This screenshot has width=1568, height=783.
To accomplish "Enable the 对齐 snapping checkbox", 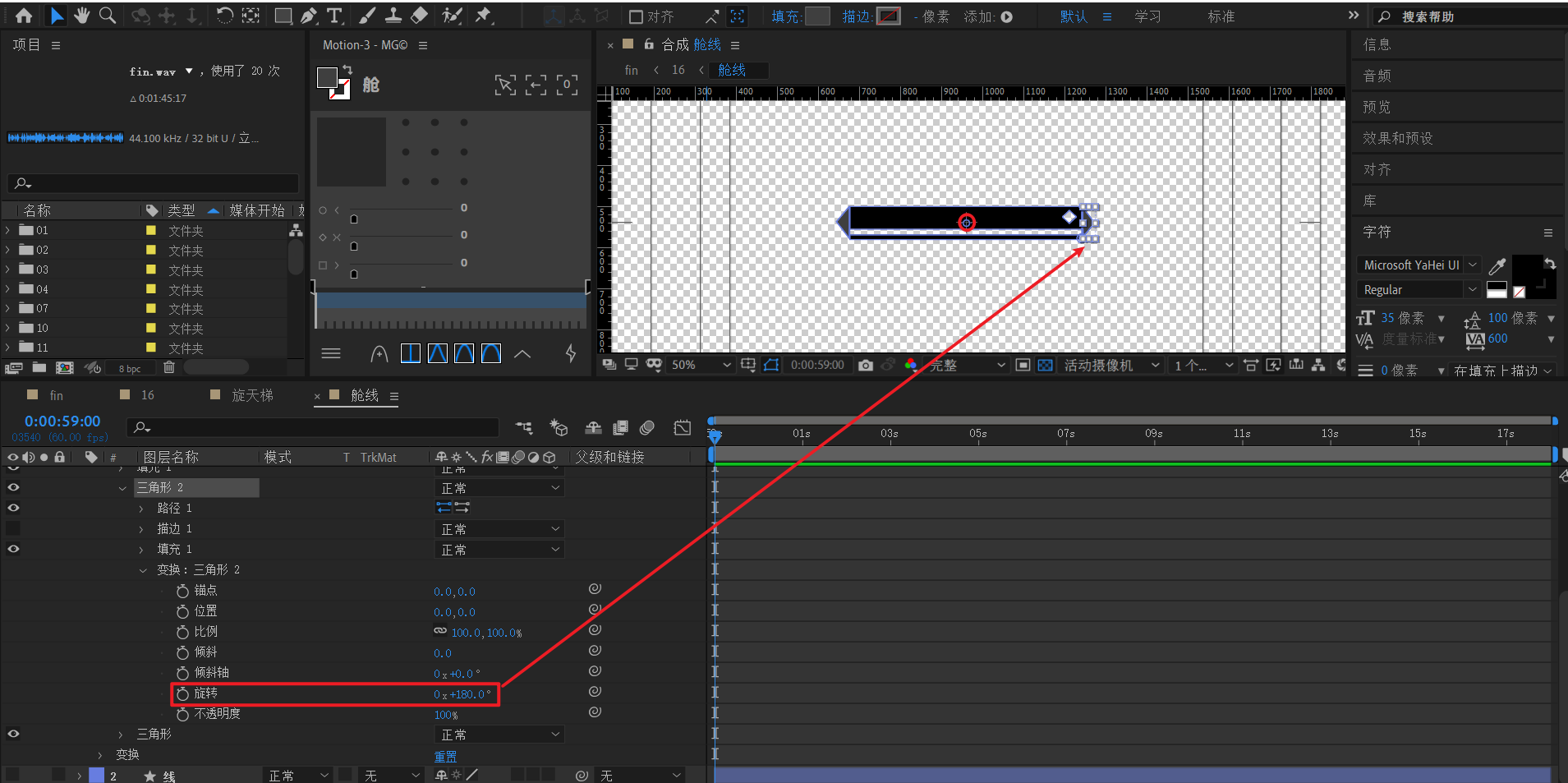I will (x=636, y=16).
